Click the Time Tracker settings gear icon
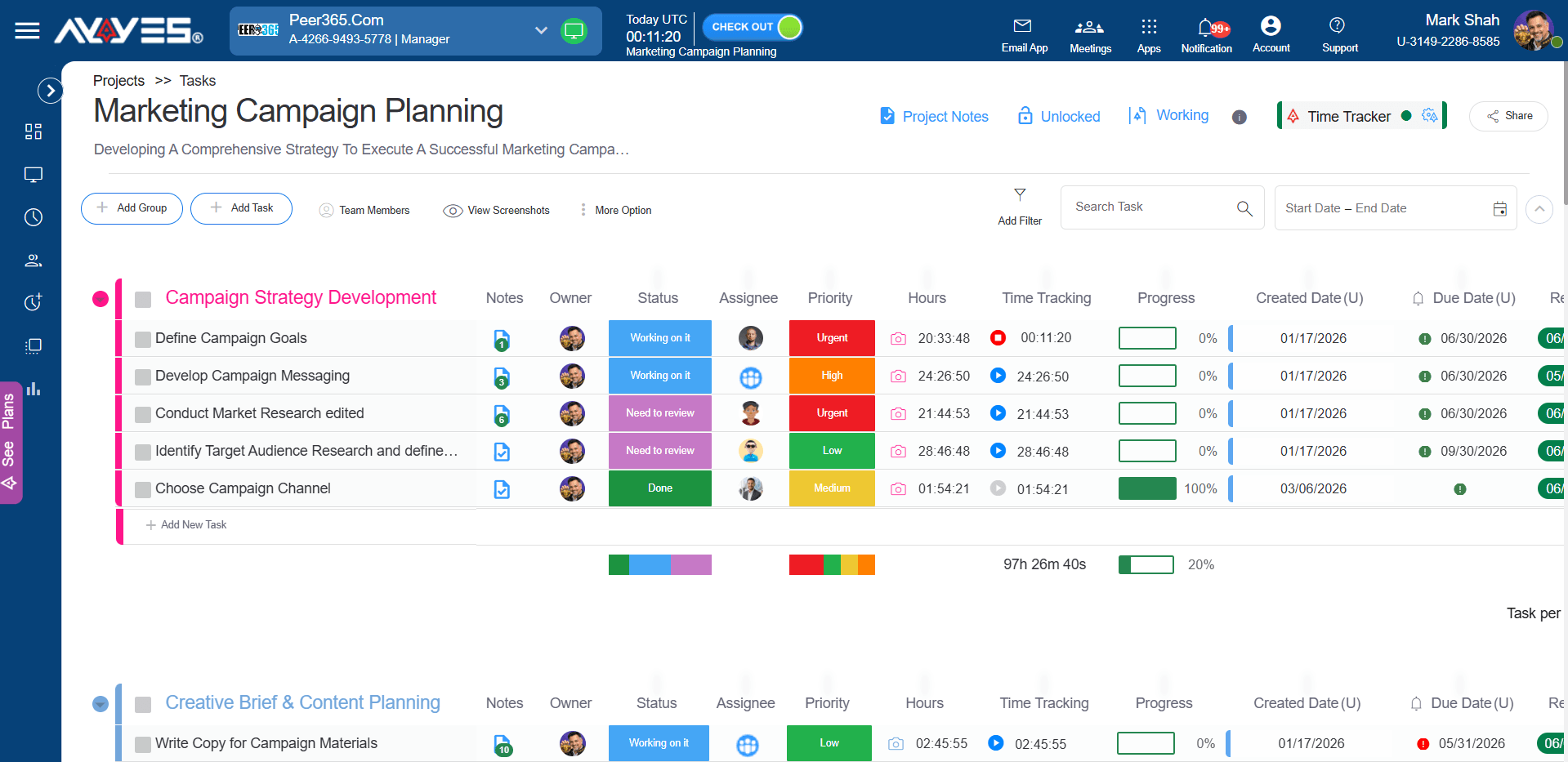Screen dimensions: 1568x762 (x=1429, y=115)
